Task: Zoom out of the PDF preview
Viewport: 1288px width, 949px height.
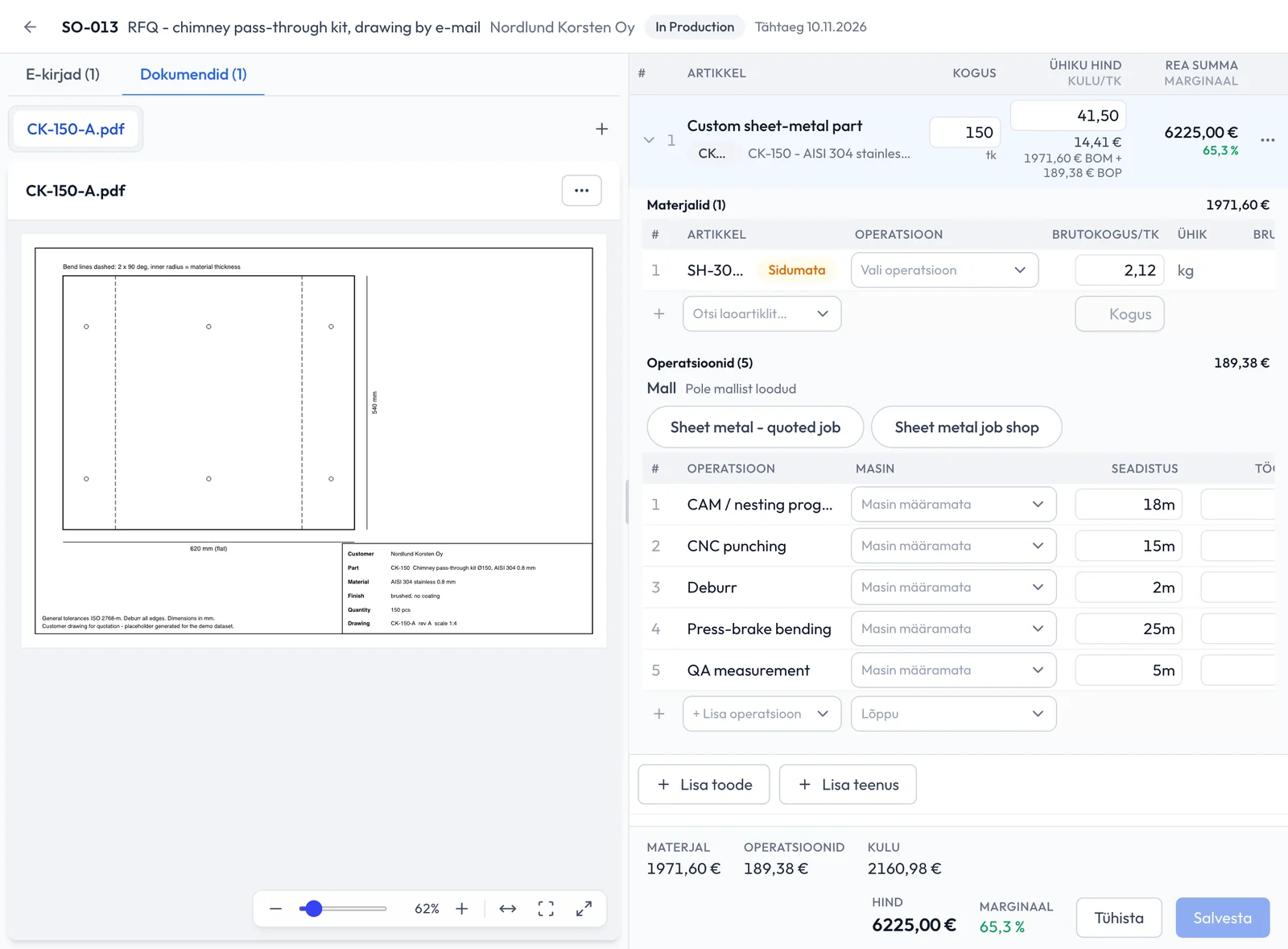Action: [x=276, y=909]
